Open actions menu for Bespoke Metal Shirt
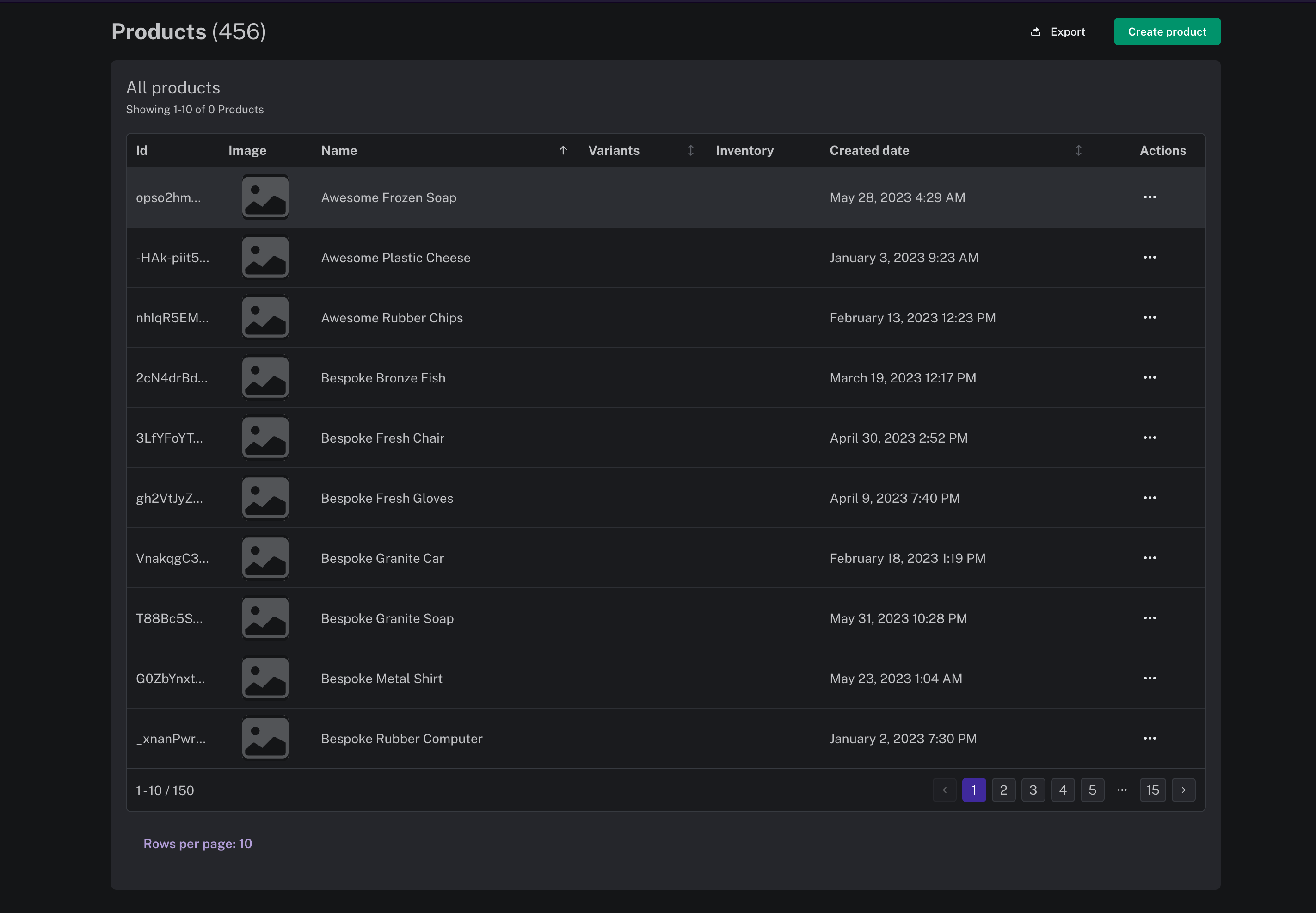This screenshot has height=913, width=1316. click(1150, 679)
